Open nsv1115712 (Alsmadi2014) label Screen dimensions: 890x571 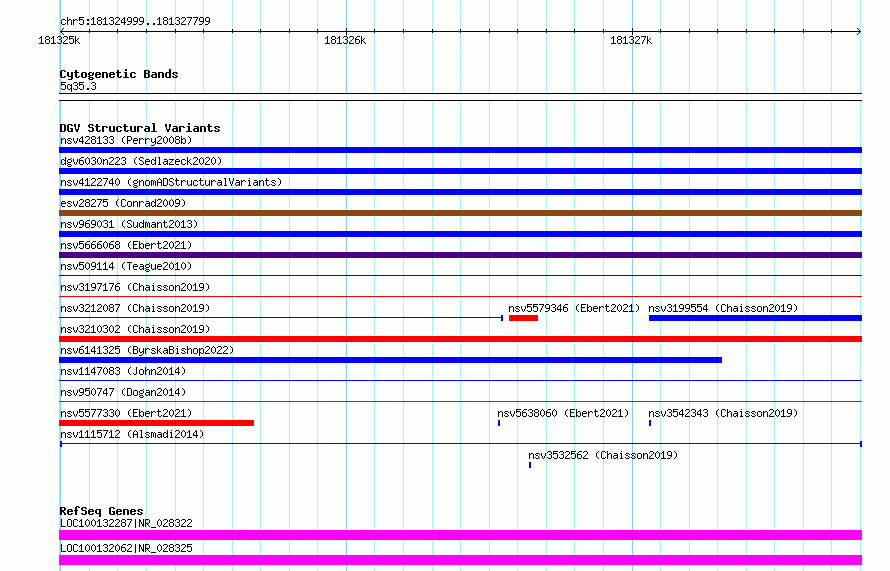point(132,434)
